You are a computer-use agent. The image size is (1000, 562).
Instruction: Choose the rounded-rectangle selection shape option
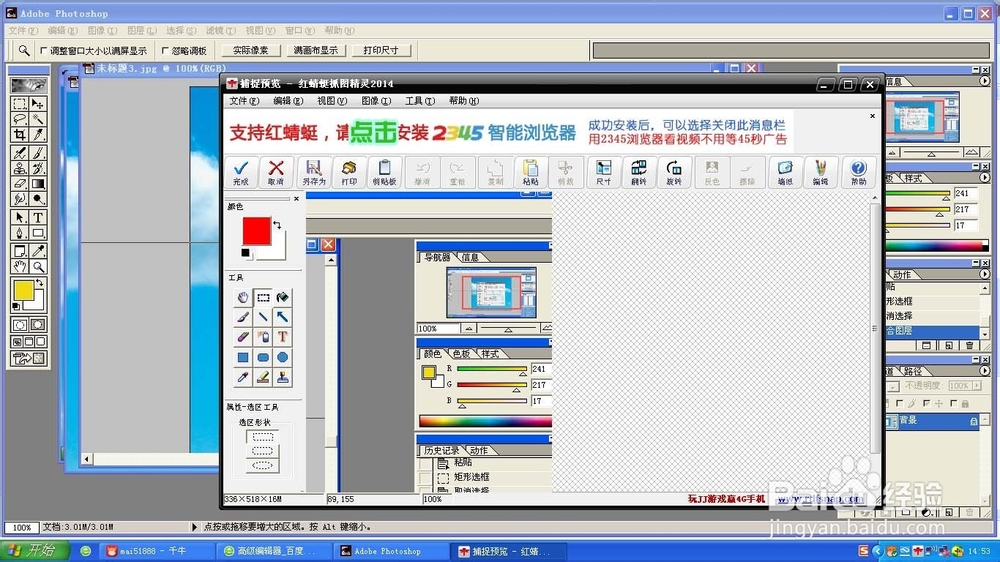pyautogui.click(x=262, y=451)
